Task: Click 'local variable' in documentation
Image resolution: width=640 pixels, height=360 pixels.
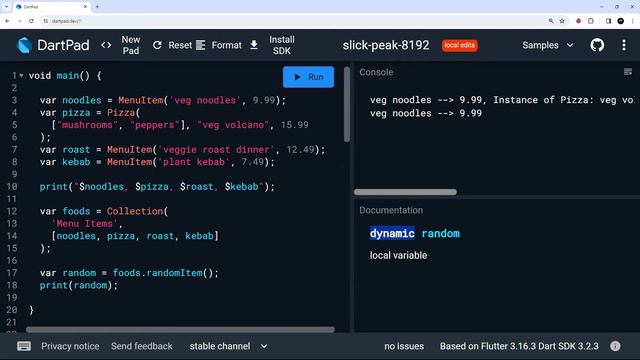Action: click(398, 256)
